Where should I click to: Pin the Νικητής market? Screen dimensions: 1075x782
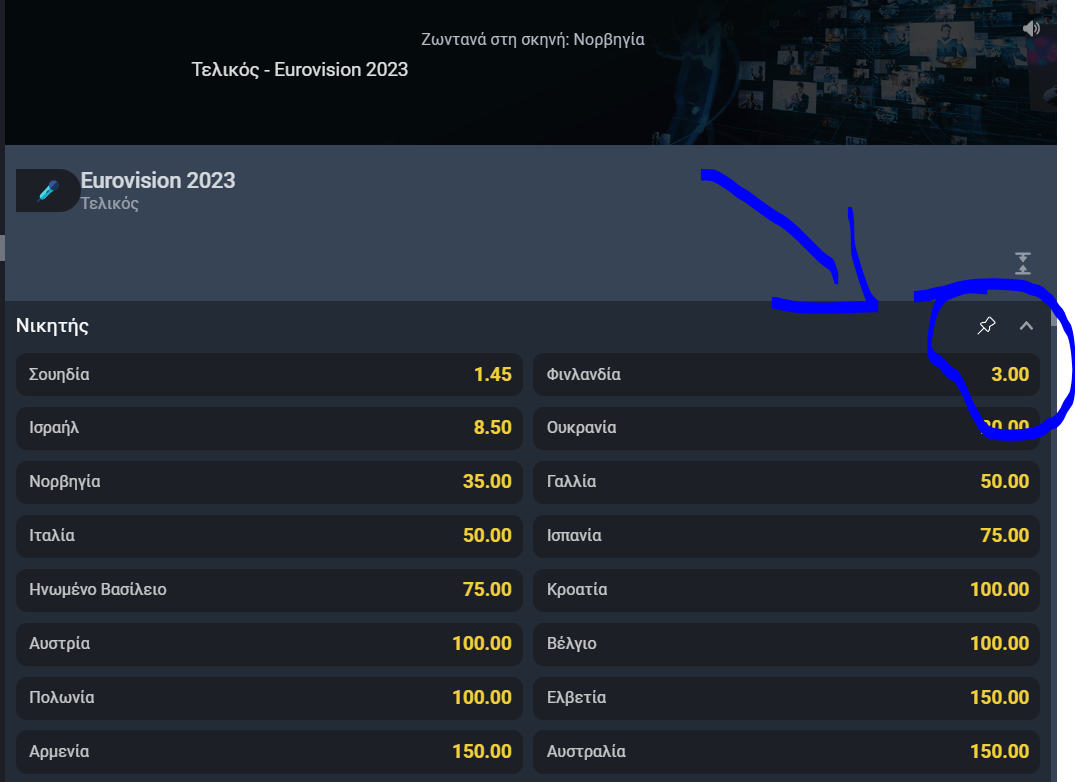[986, 326]
